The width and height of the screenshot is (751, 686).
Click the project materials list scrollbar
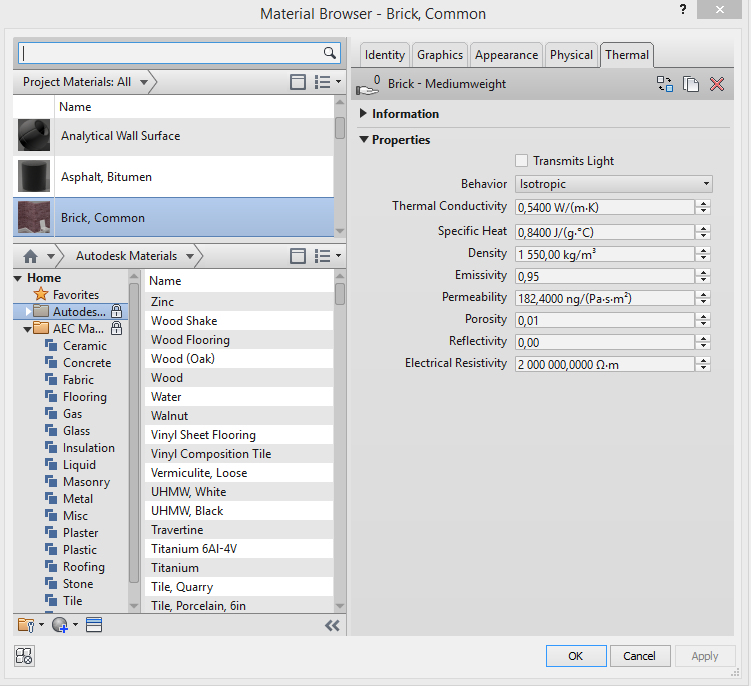tap(340, 127)
